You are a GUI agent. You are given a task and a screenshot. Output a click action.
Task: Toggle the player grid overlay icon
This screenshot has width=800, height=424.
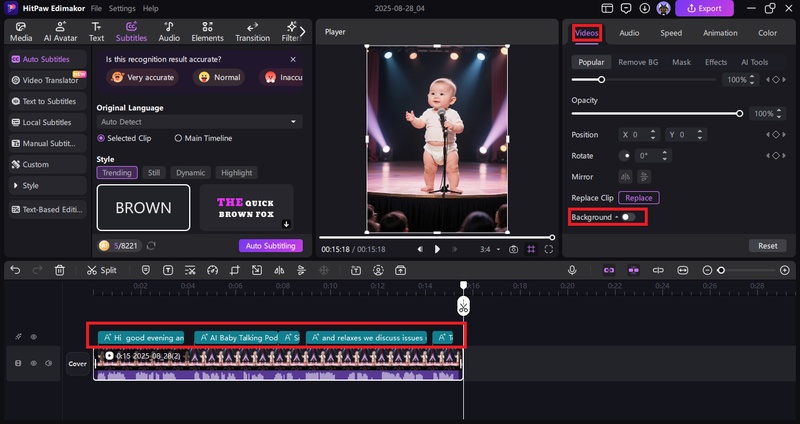(531, 250)
